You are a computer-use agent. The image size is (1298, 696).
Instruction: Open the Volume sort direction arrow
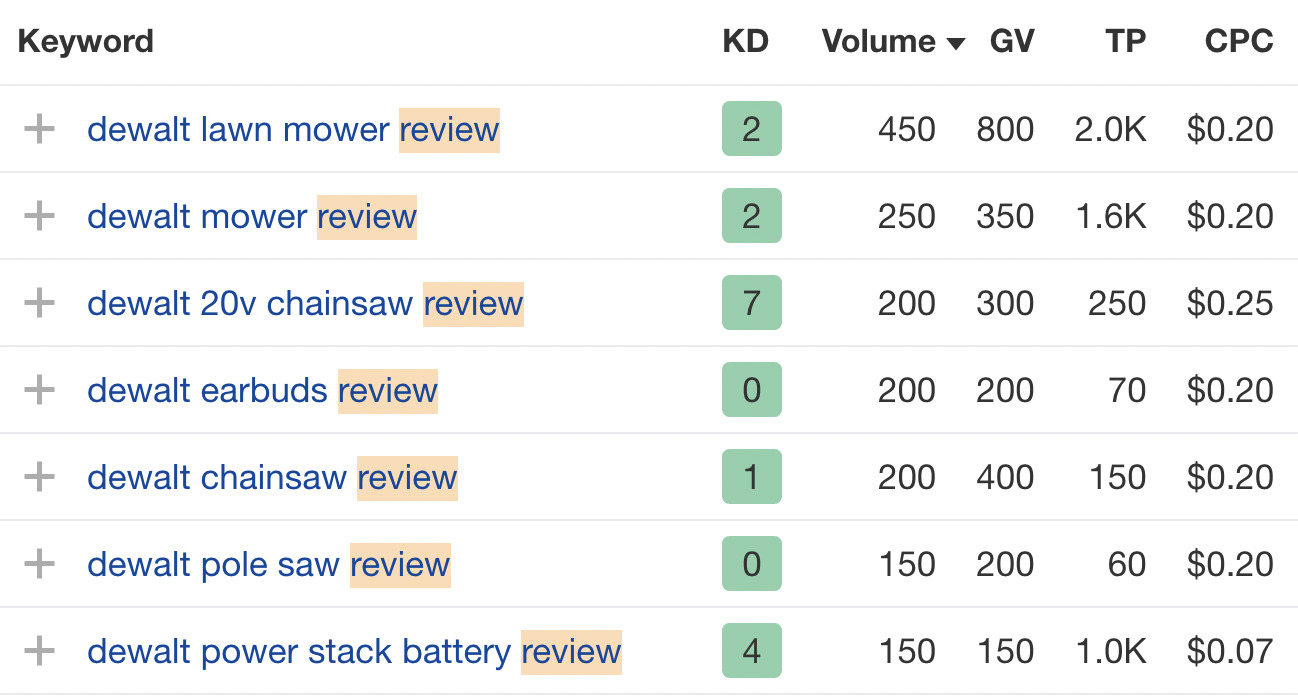[956, 42]
